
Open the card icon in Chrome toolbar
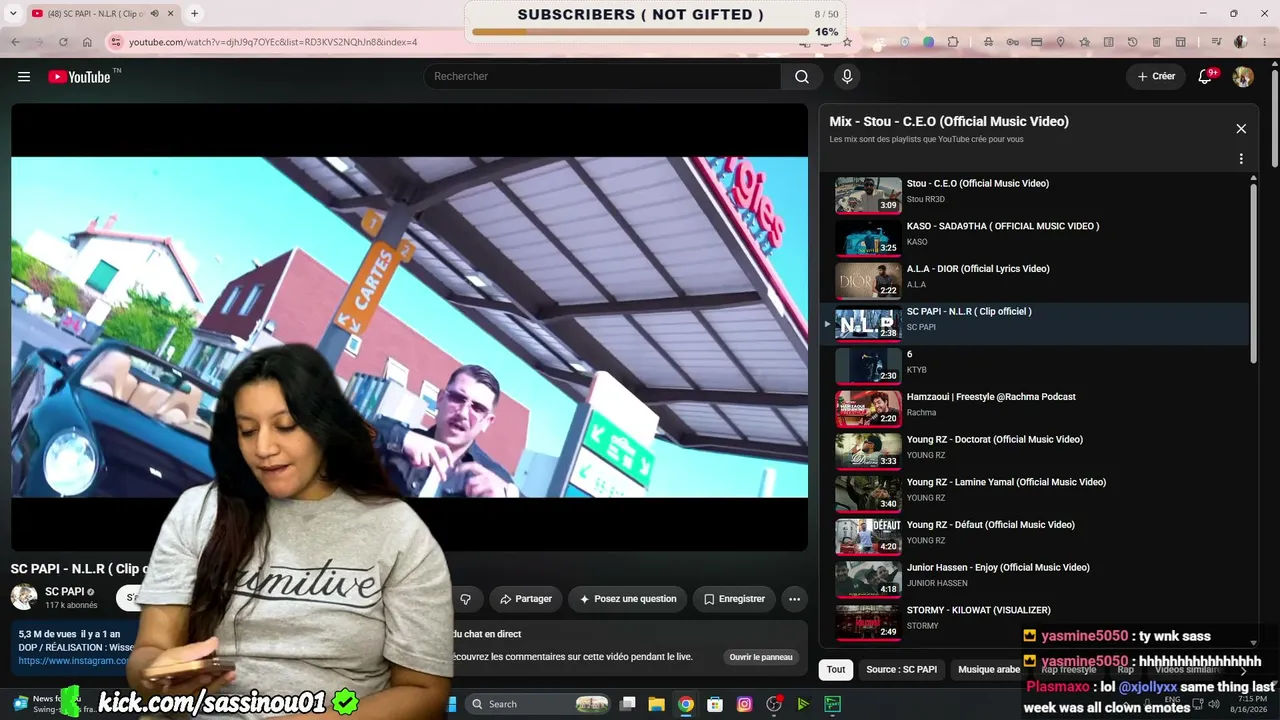(x=1036, y=42)
